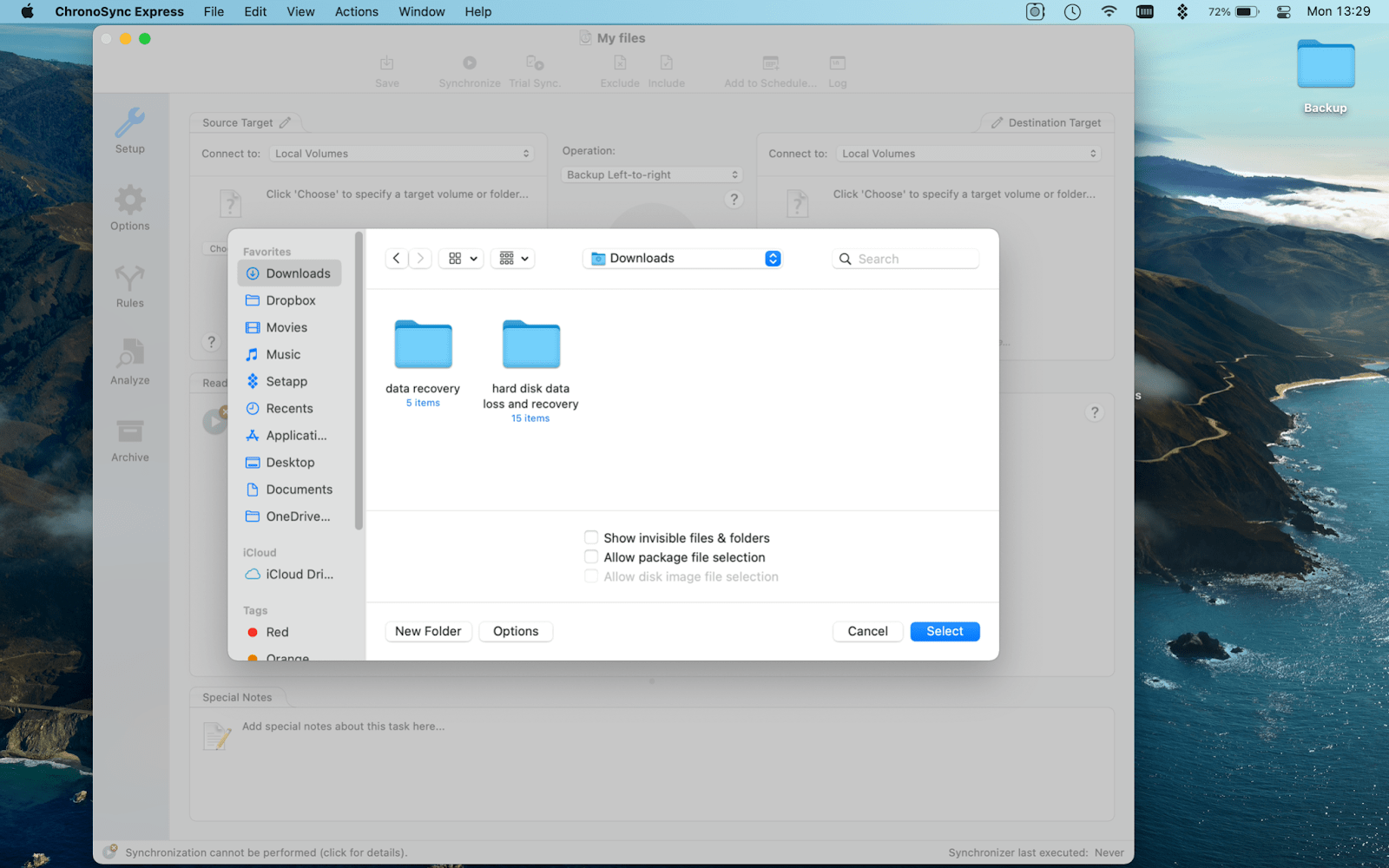This screenshot has width=1389, height=868.
Task: Open the Backup Left-to-right operation dropdown
Action: [651, 174]
